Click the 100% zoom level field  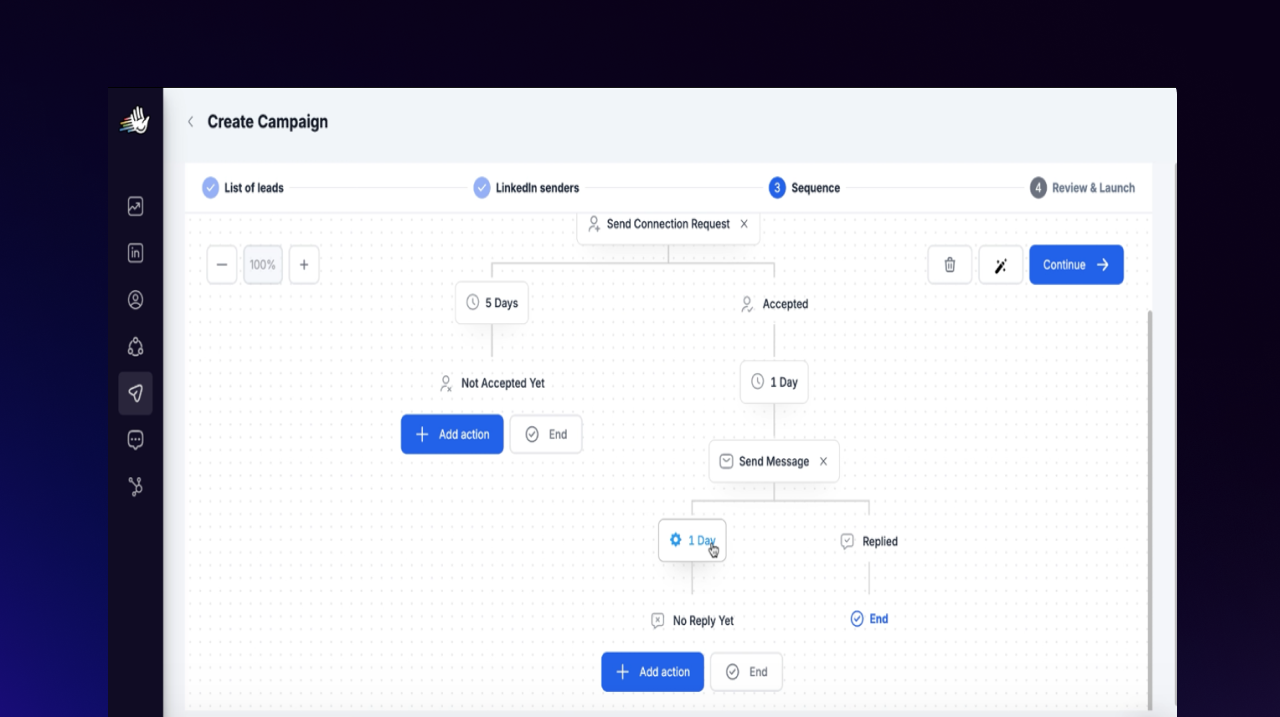click(x=263, y=265)
